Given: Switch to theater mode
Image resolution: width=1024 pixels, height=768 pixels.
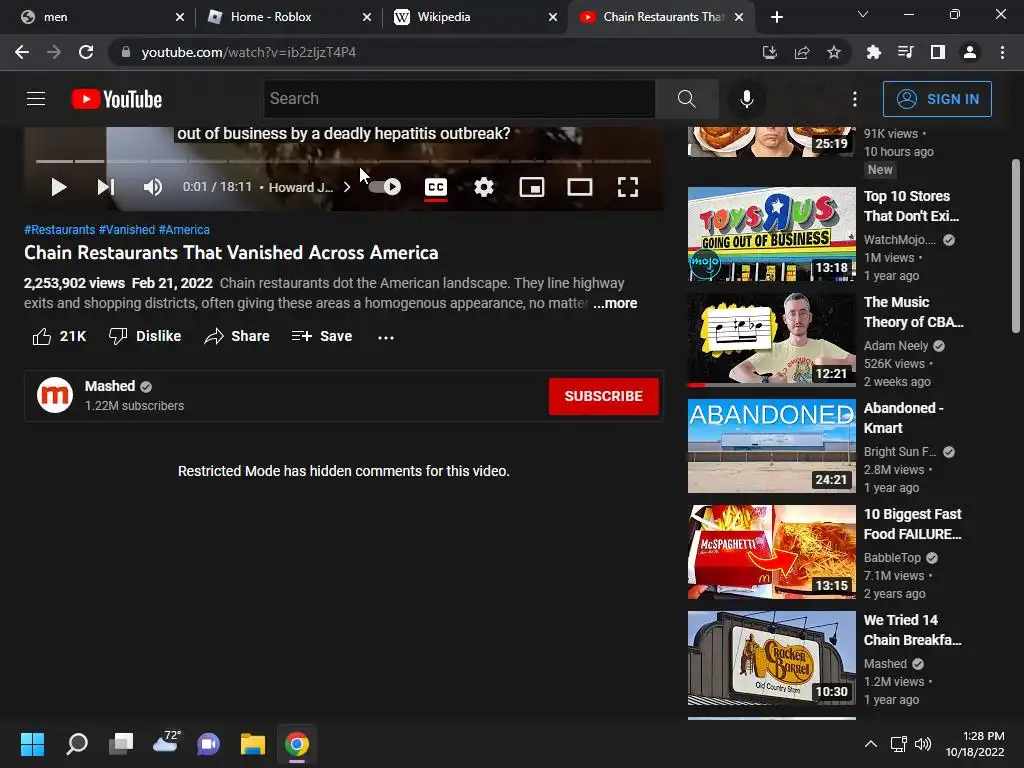Looking at the screenshot, I should pos(580,187).
